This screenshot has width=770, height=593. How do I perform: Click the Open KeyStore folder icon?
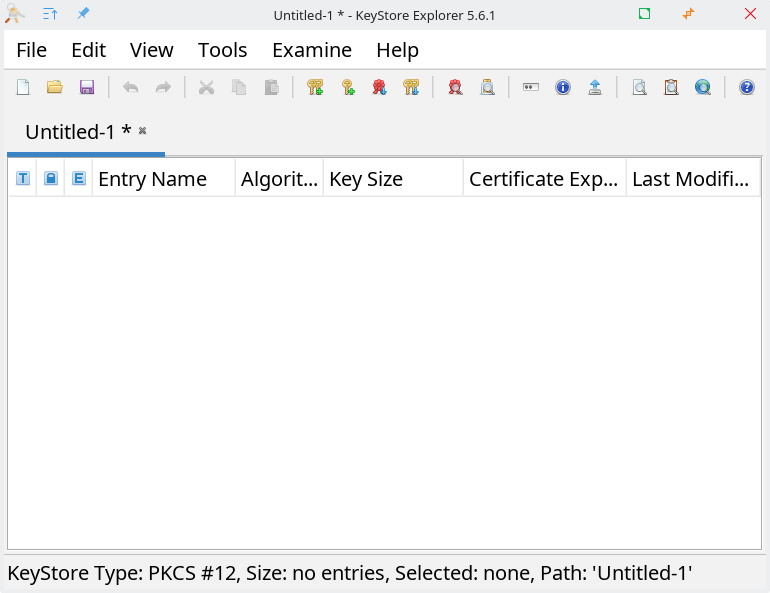coord(55,88)
